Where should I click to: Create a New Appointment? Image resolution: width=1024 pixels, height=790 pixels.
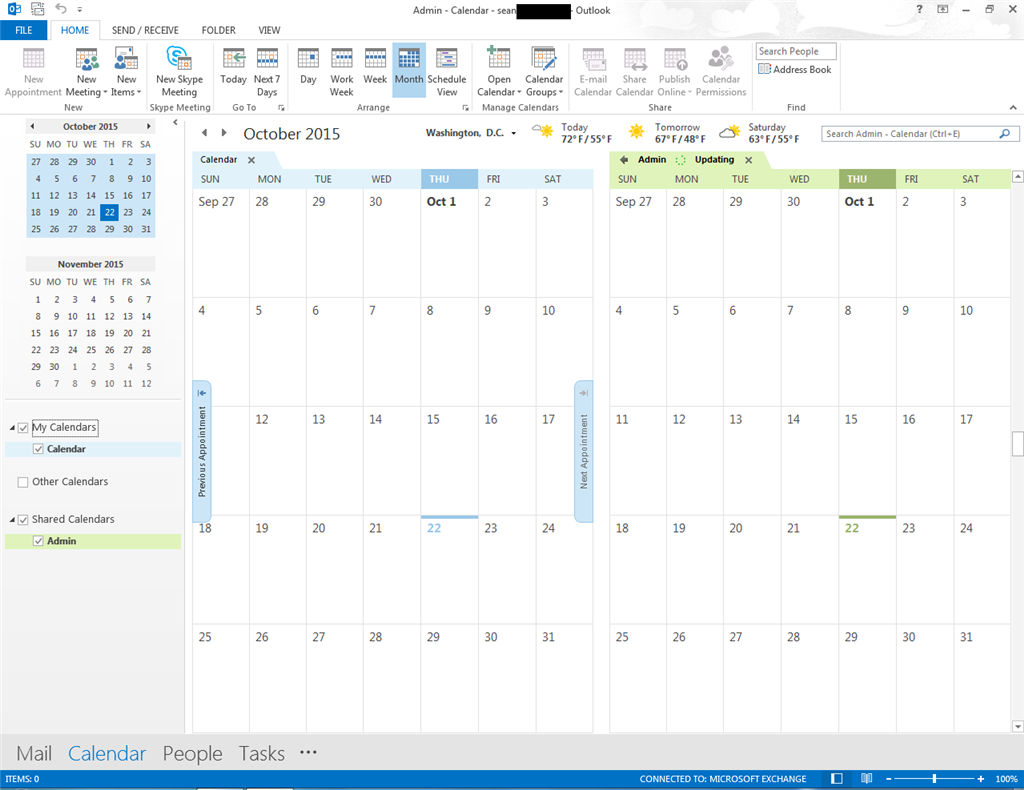pyautogui.click(x=33, y=72)
